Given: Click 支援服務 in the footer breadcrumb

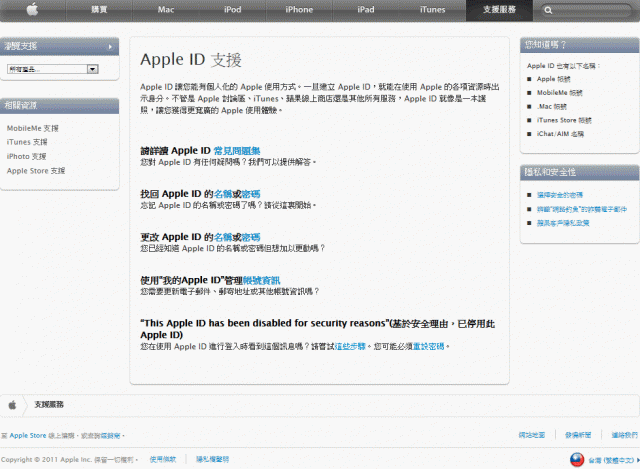Looking at the screenshot, I should coord(49,405).
